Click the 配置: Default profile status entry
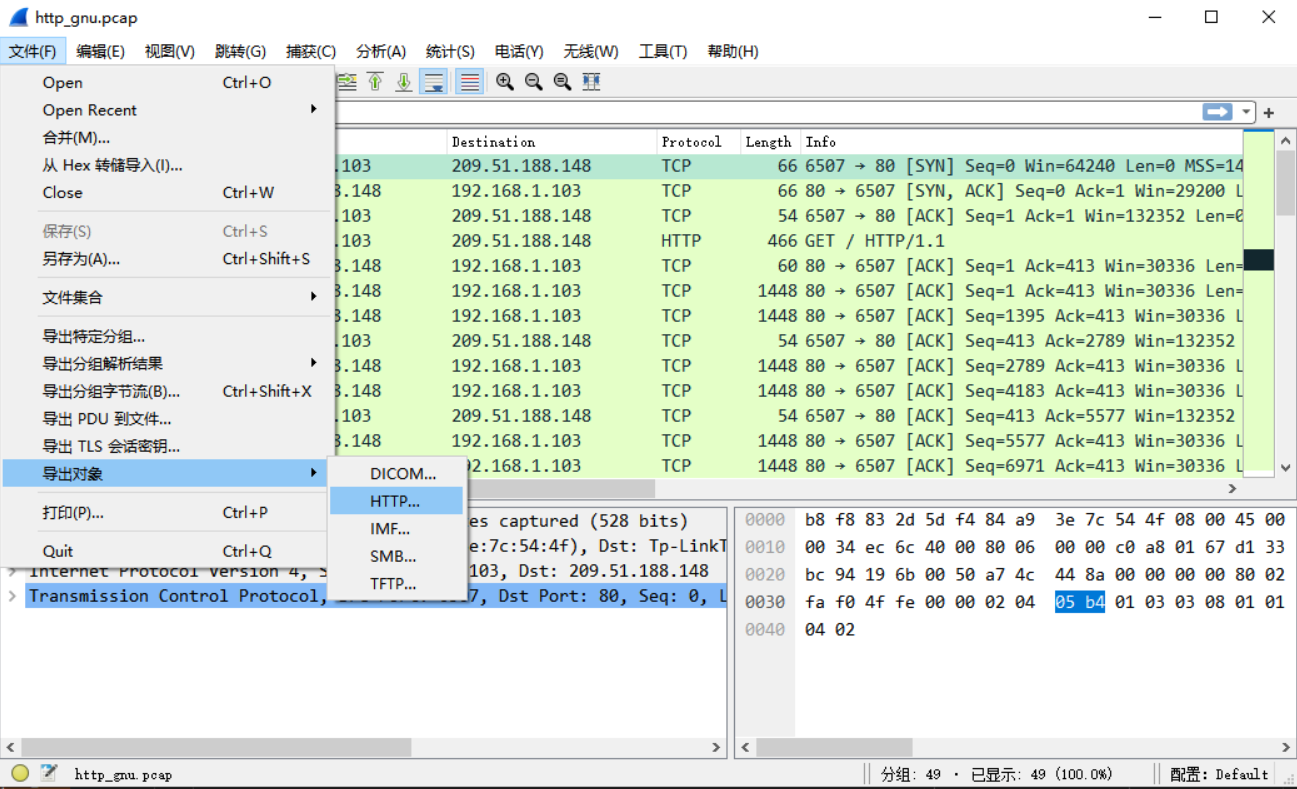The image size is (1297, 789). coord(1219,774)
